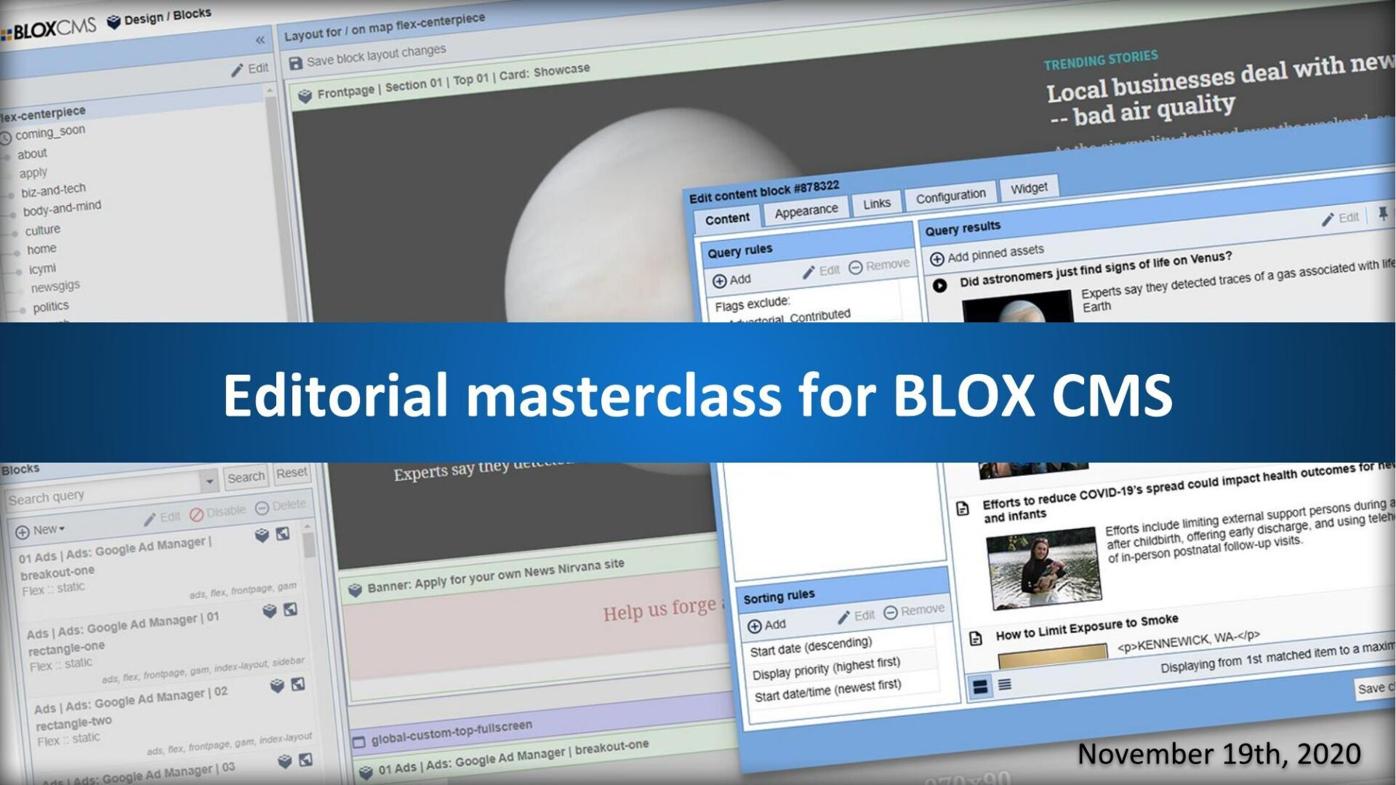Click the Save block layout changes disk icon
This screenshot has width=1396, height=785.
tap(295, 64)
